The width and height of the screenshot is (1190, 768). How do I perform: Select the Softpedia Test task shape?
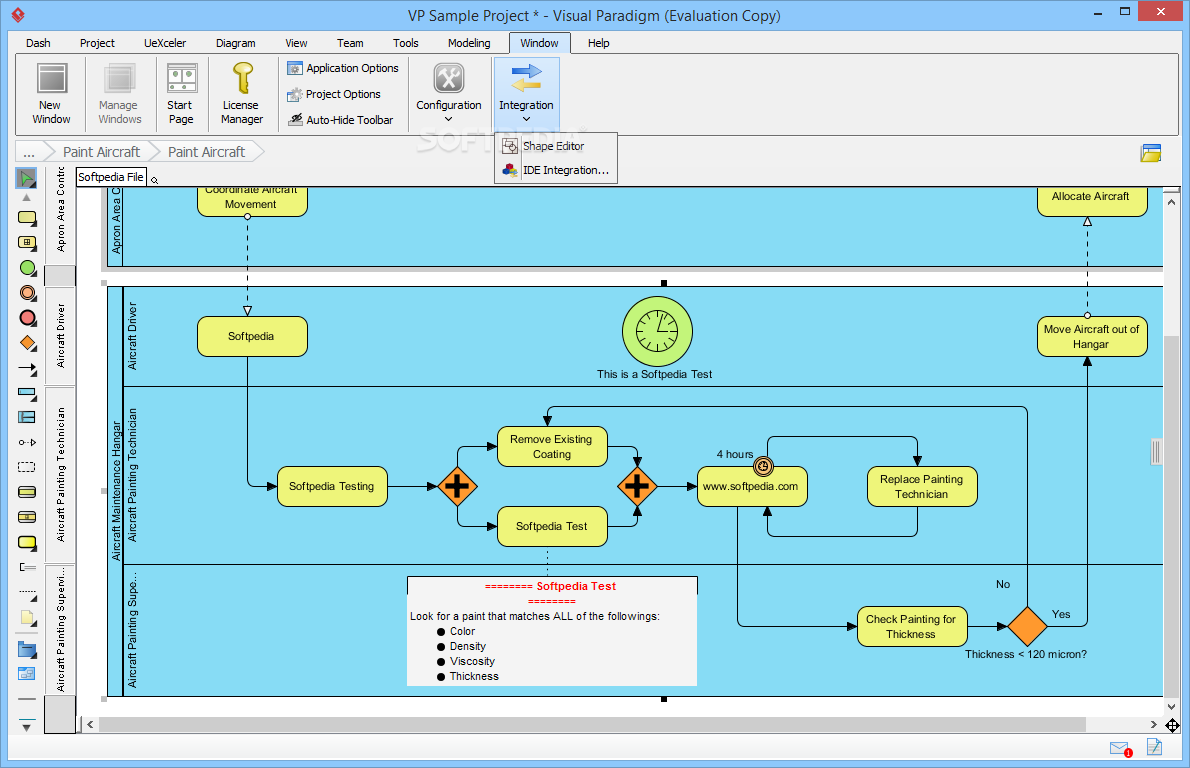click(552, 527)
